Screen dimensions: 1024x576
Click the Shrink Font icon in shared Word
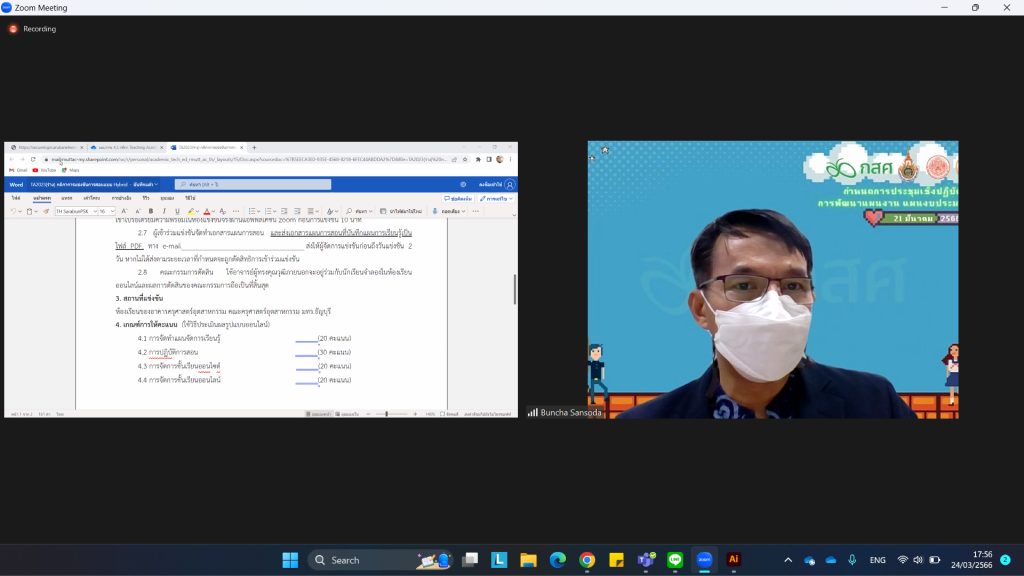point(137,212)
